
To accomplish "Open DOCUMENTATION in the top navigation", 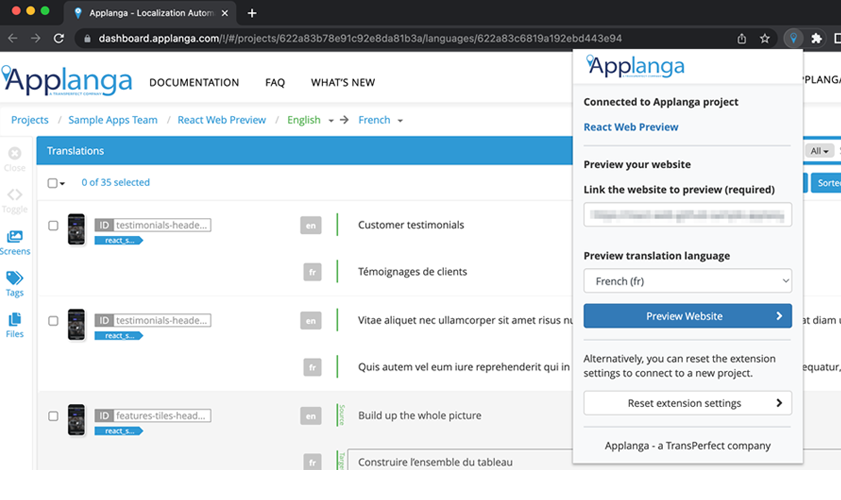I will pos(194,83).
